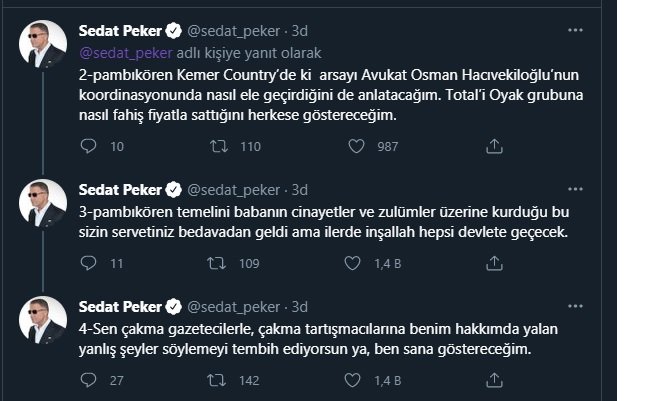Share the '3-pambıkören temelini' tweet
652x401 pixels.
(x=494, y=263)
